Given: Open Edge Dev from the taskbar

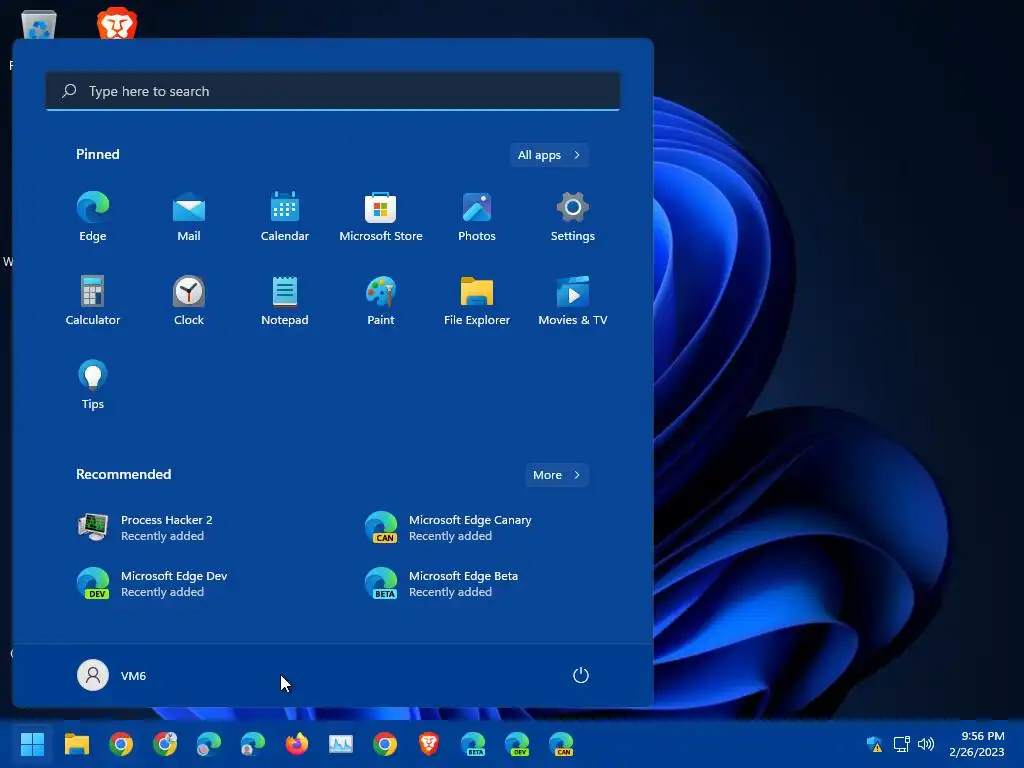Looking at the screenshot, I should click(517, 744).
